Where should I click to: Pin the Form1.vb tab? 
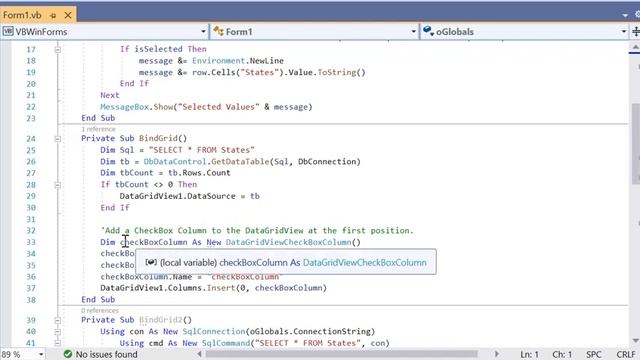tap(53, 16)
